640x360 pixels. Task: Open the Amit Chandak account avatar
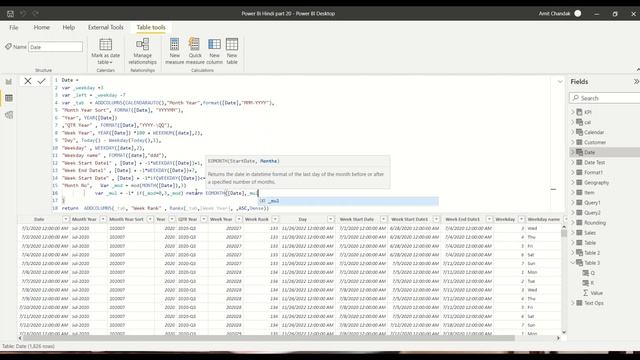coord(578,13)
